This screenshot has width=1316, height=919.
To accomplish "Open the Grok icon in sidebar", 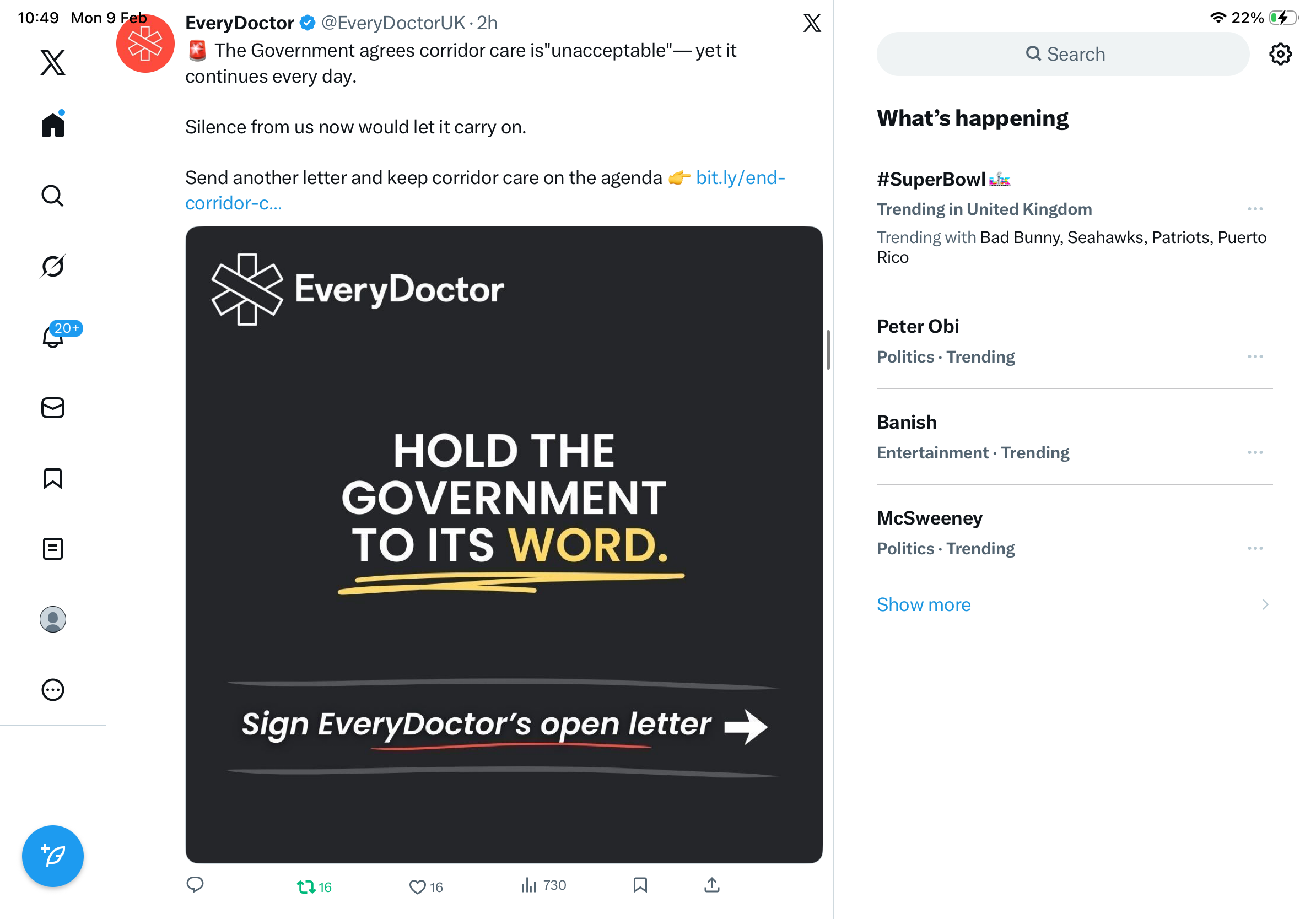I will coord(53,266).
